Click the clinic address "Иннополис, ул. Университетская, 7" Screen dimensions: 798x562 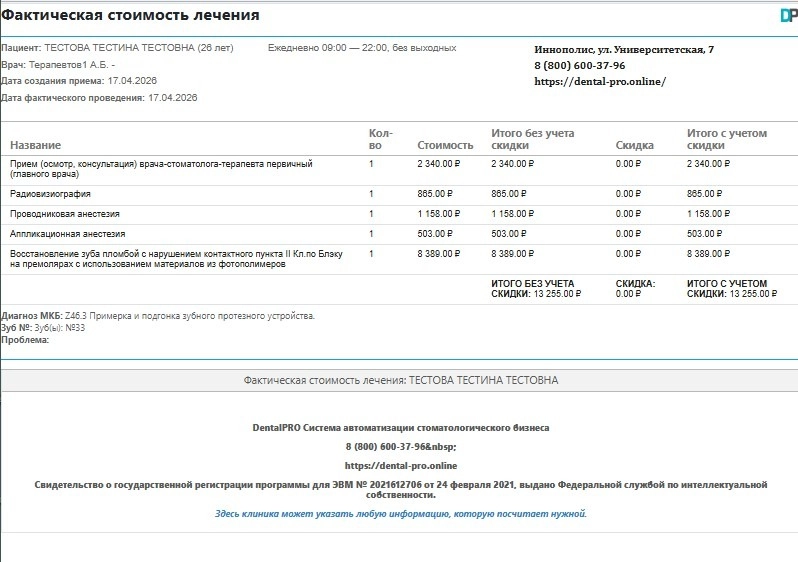click(x=624, y=49)
